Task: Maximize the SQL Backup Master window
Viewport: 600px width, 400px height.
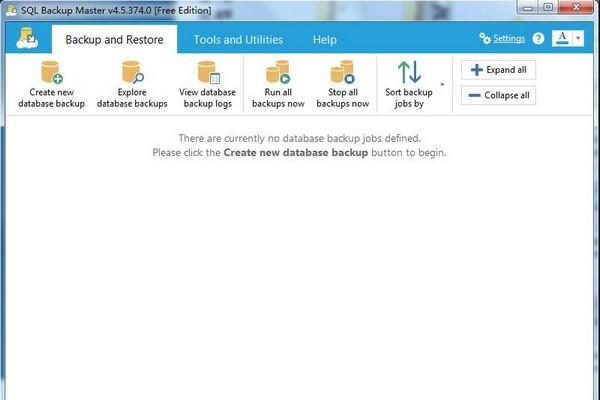Action: click(x=548, y=8)
